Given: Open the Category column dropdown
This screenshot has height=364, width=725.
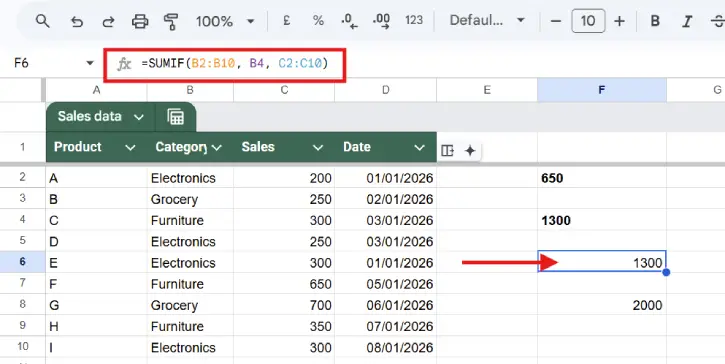Looking at the screenshot, I should pyautogui.click(x=216, y=148).
